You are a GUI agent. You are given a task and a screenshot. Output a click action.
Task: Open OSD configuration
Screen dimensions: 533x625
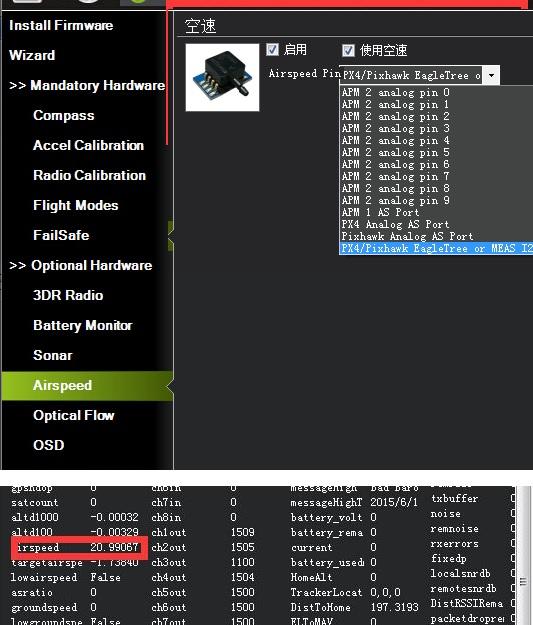coord(49,445)
